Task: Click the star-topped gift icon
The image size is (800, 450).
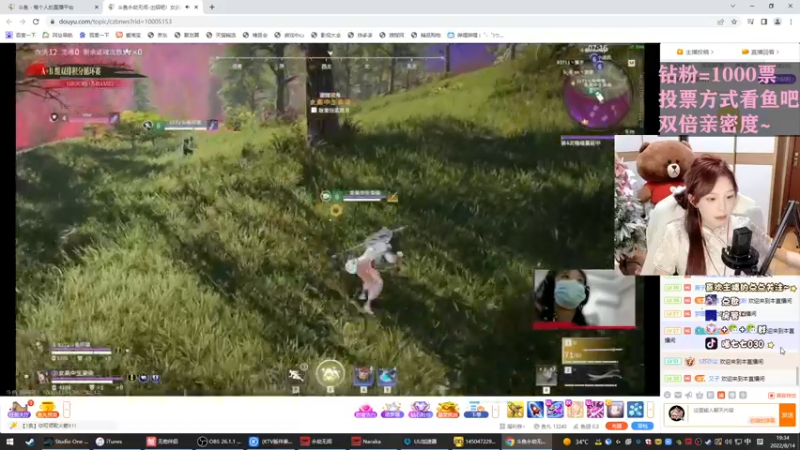Action: [x=392, y=410]
